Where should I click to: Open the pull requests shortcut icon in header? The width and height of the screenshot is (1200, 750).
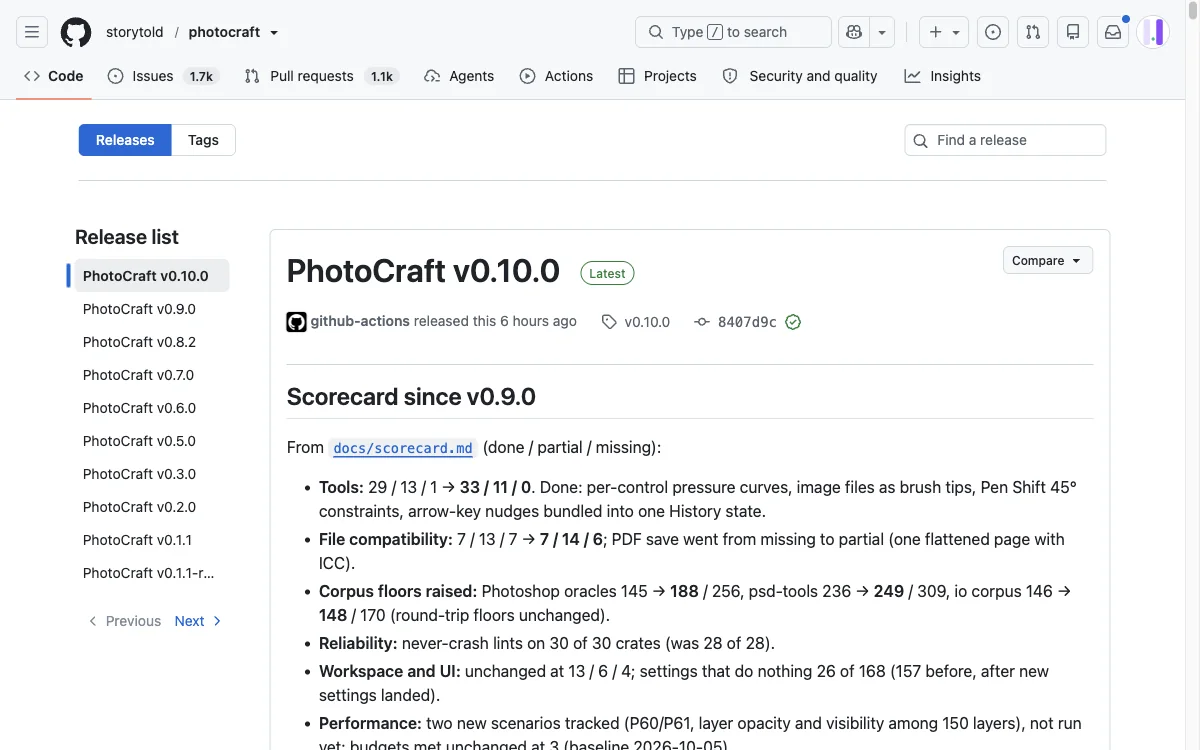pyautogui.click(x=1033, y=32)
